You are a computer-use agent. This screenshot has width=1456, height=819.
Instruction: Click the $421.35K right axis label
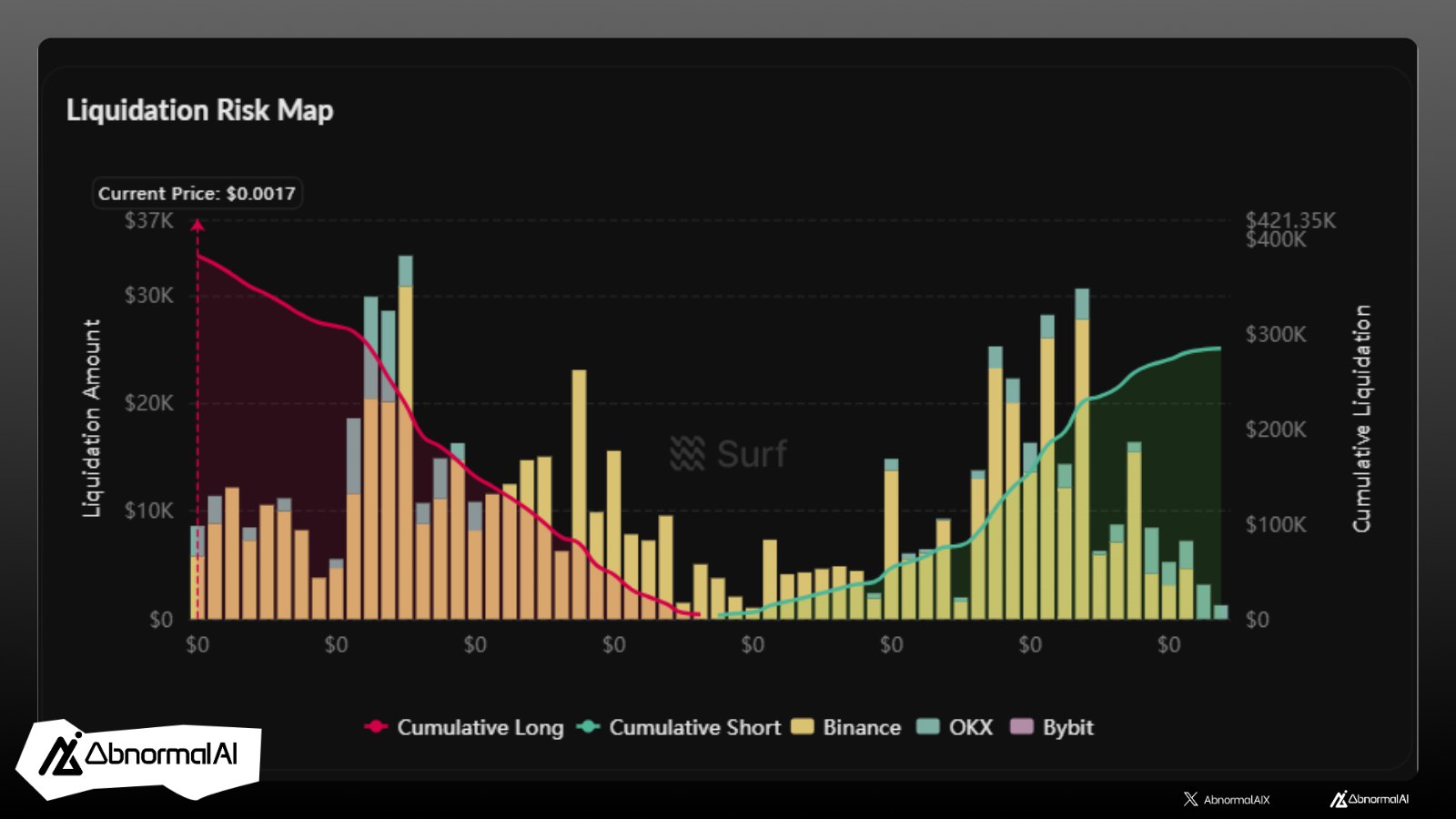1290,220
